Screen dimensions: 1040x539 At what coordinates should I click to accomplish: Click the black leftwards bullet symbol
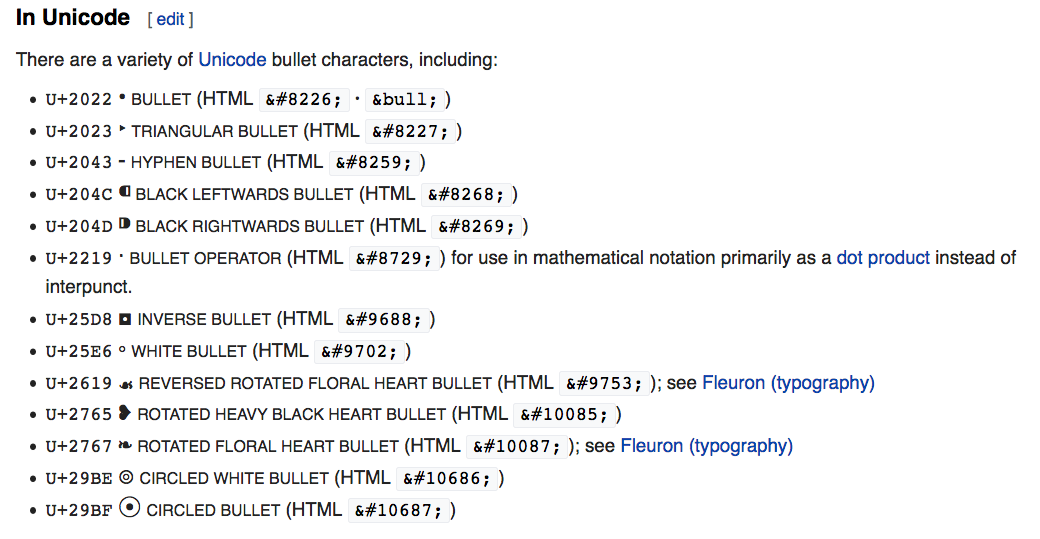point(125,192)
